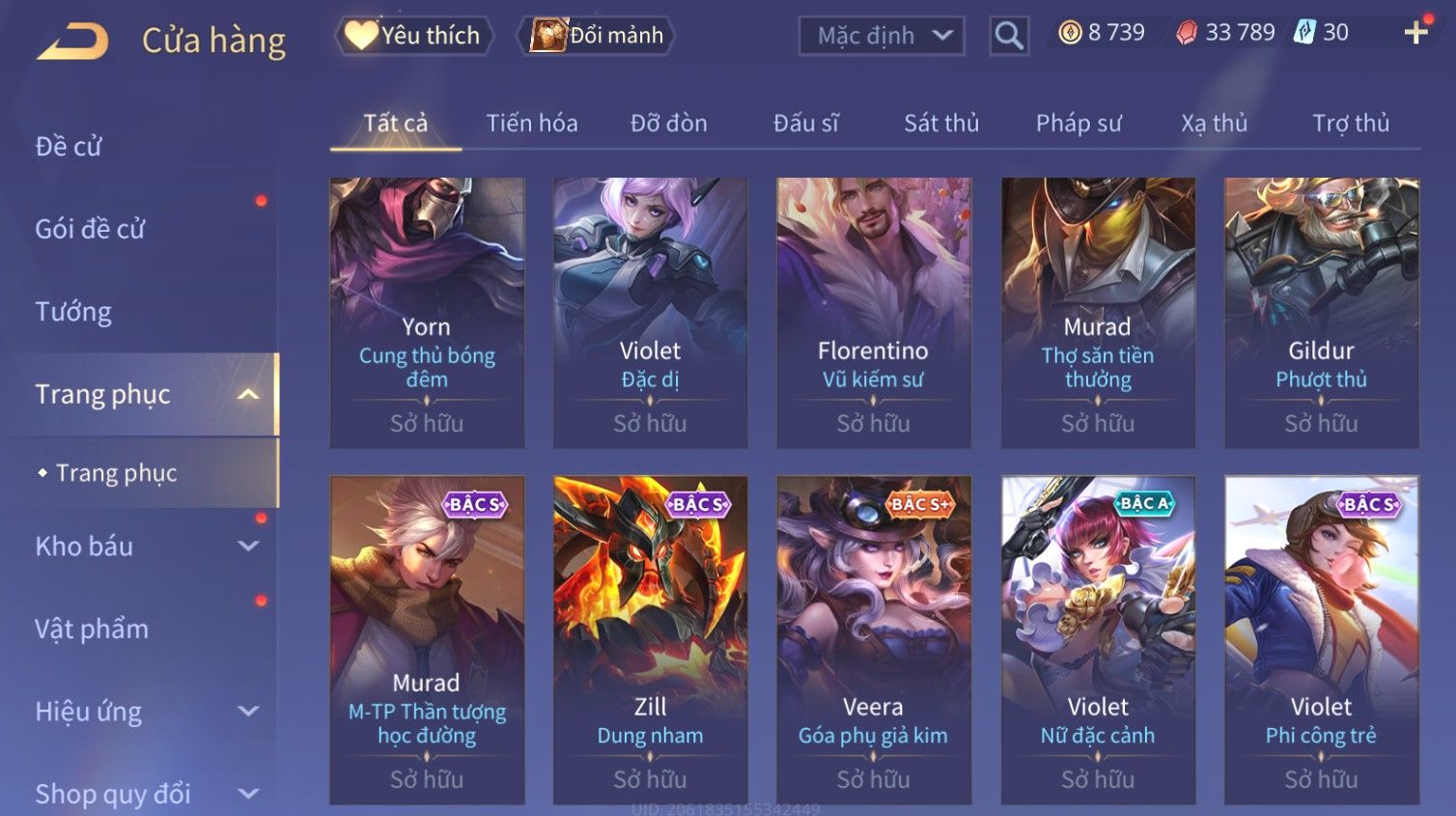Viewport: 1456px width, 816px height.
Task: Open Yêu thích heart favorites
Action: click(414, 36)
